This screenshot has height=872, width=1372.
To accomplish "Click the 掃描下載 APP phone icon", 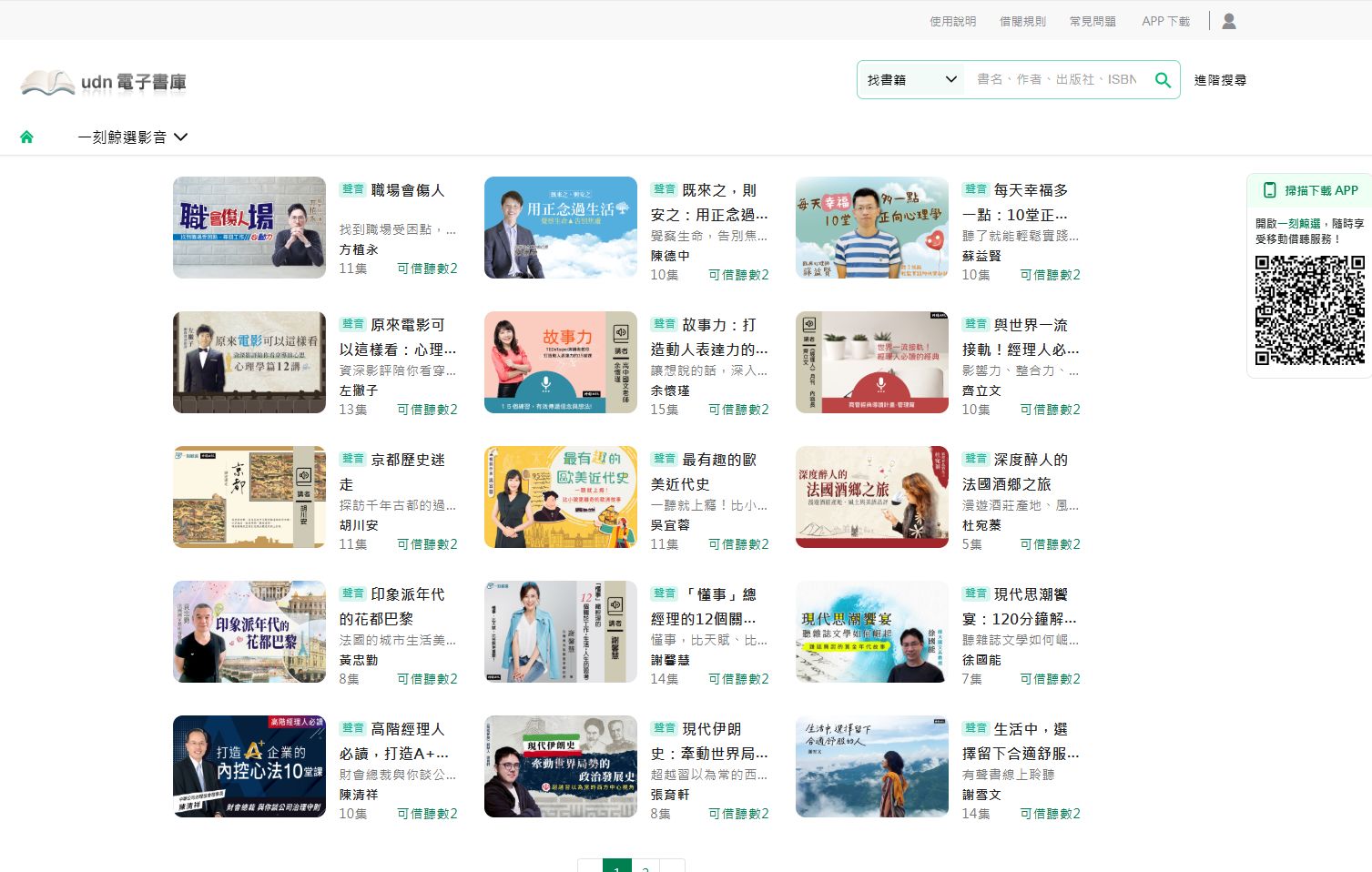I will coord(1269,190).
